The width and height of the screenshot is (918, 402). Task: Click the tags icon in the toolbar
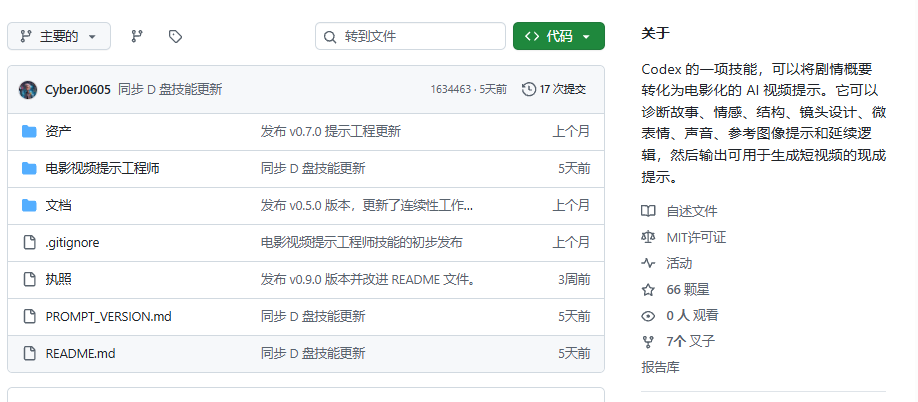[x=175, y=36]
